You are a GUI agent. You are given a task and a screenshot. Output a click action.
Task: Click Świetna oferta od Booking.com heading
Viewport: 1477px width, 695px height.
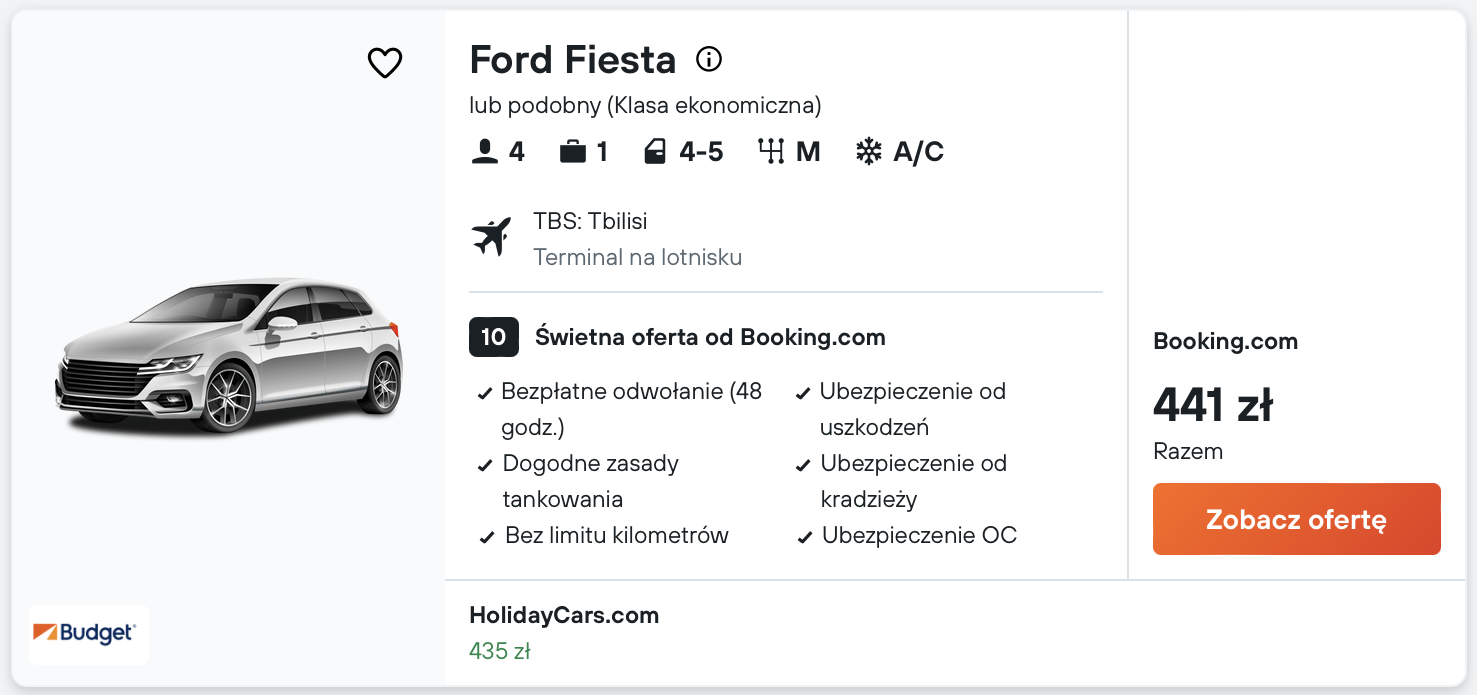(710, 337)
